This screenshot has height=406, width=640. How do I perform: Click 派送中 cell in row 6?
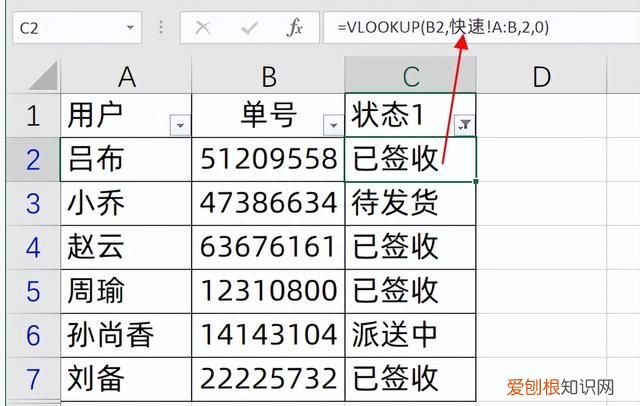[411, 335]
